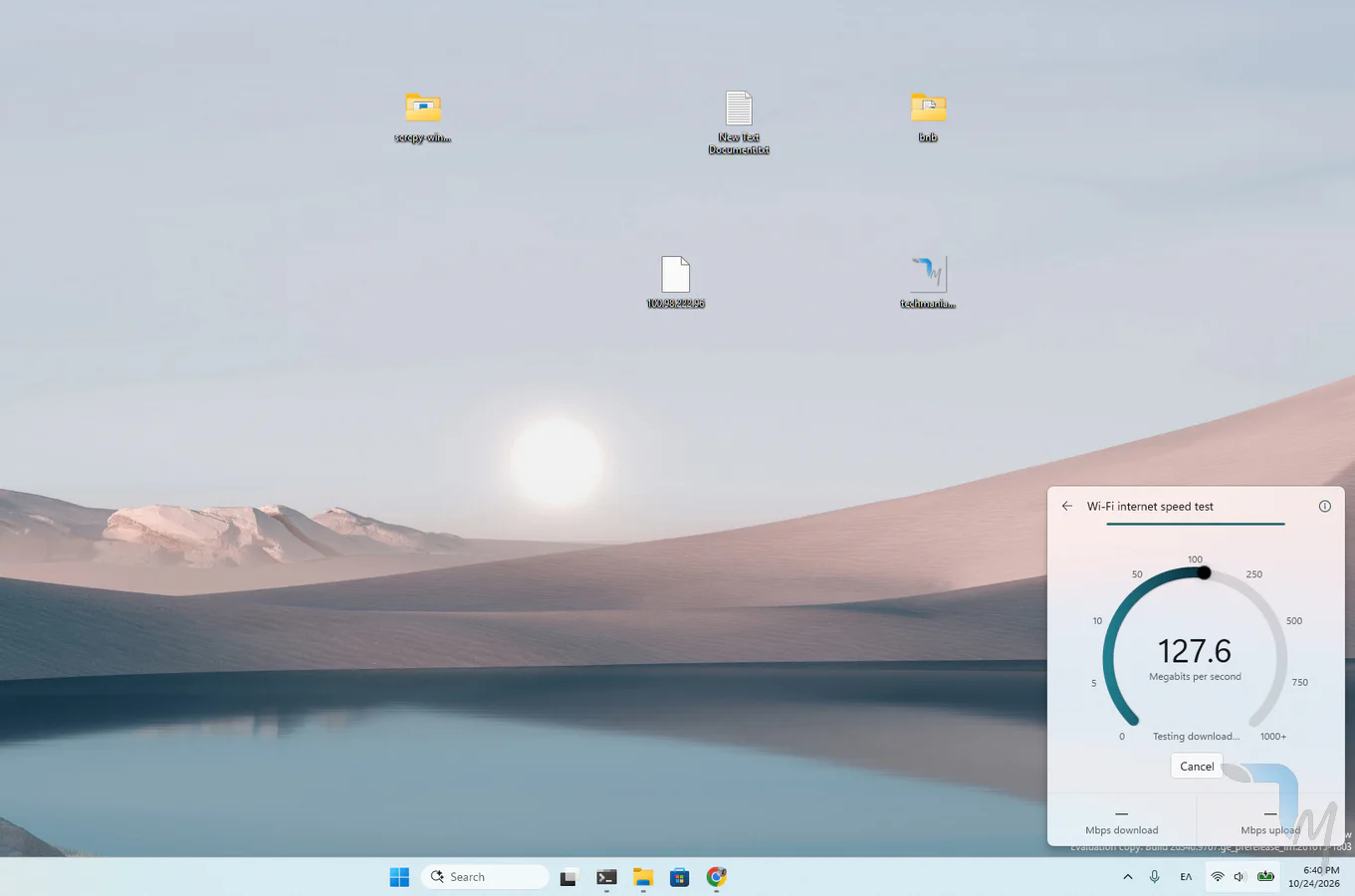The width and height of the screenshot is (1355, 896).
Task: Open the bnb folder on desktop
Action: click(x=928, y=117)
